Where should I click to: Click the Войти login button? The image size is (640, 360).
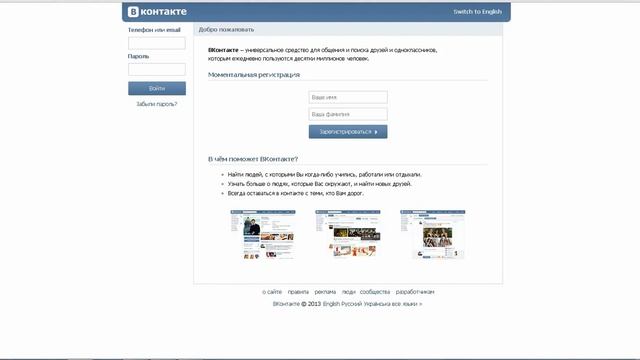tap(157, 88)
